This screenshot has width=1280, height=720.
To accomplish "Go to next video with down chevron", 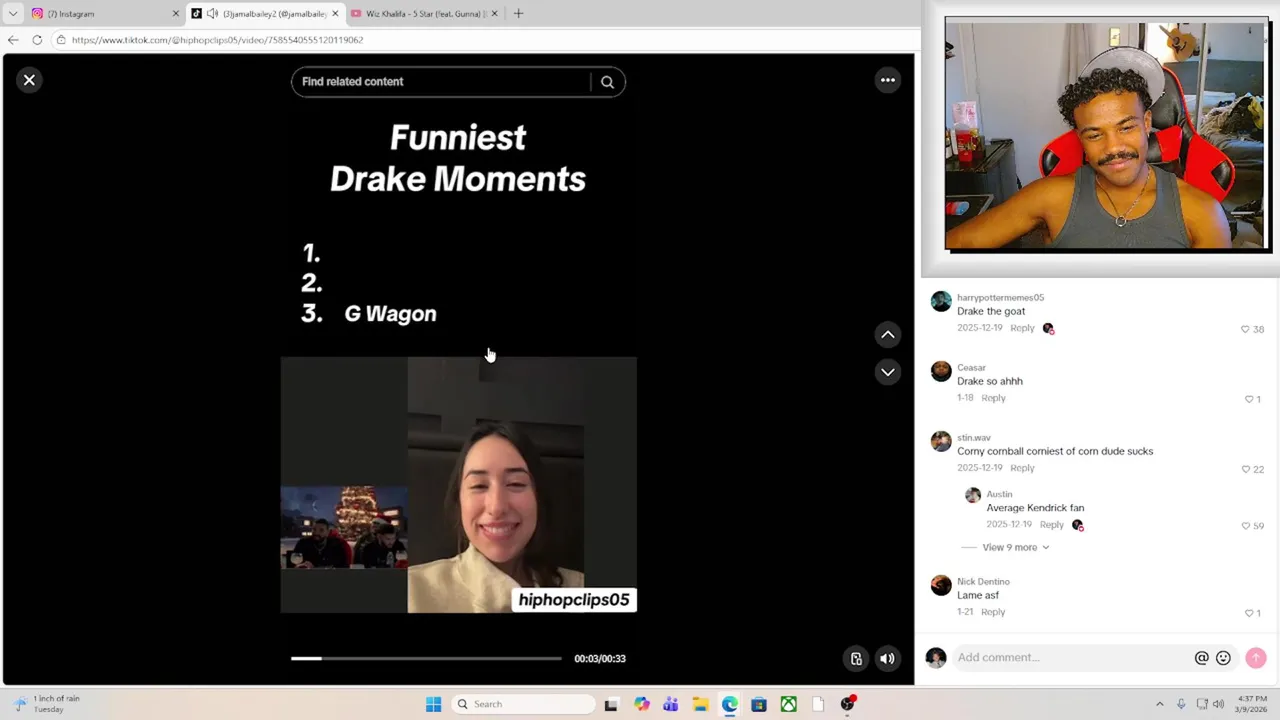I will click(887, 372).
